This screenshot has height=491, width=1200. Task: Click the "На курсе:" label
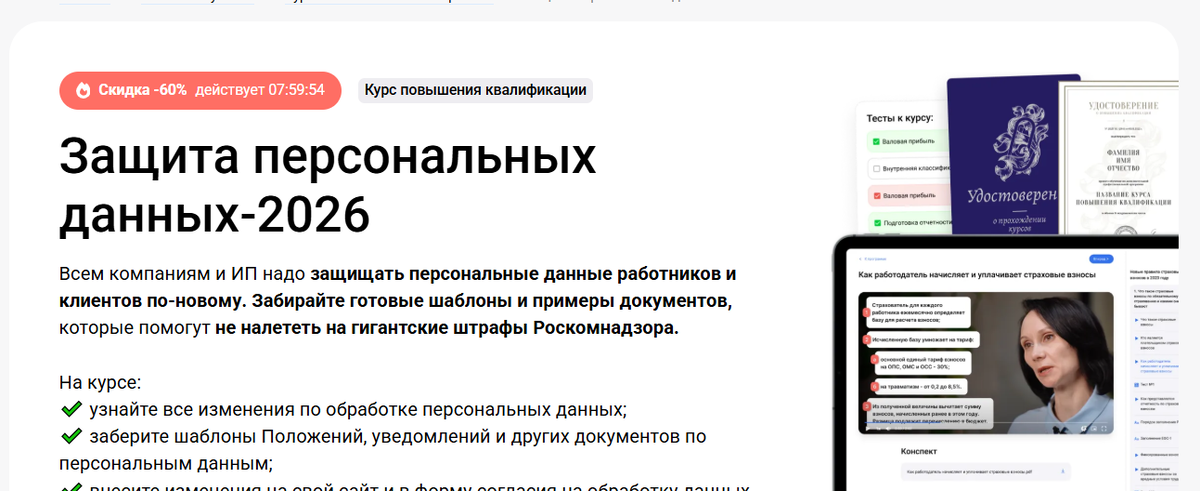[x=100, y=382]
